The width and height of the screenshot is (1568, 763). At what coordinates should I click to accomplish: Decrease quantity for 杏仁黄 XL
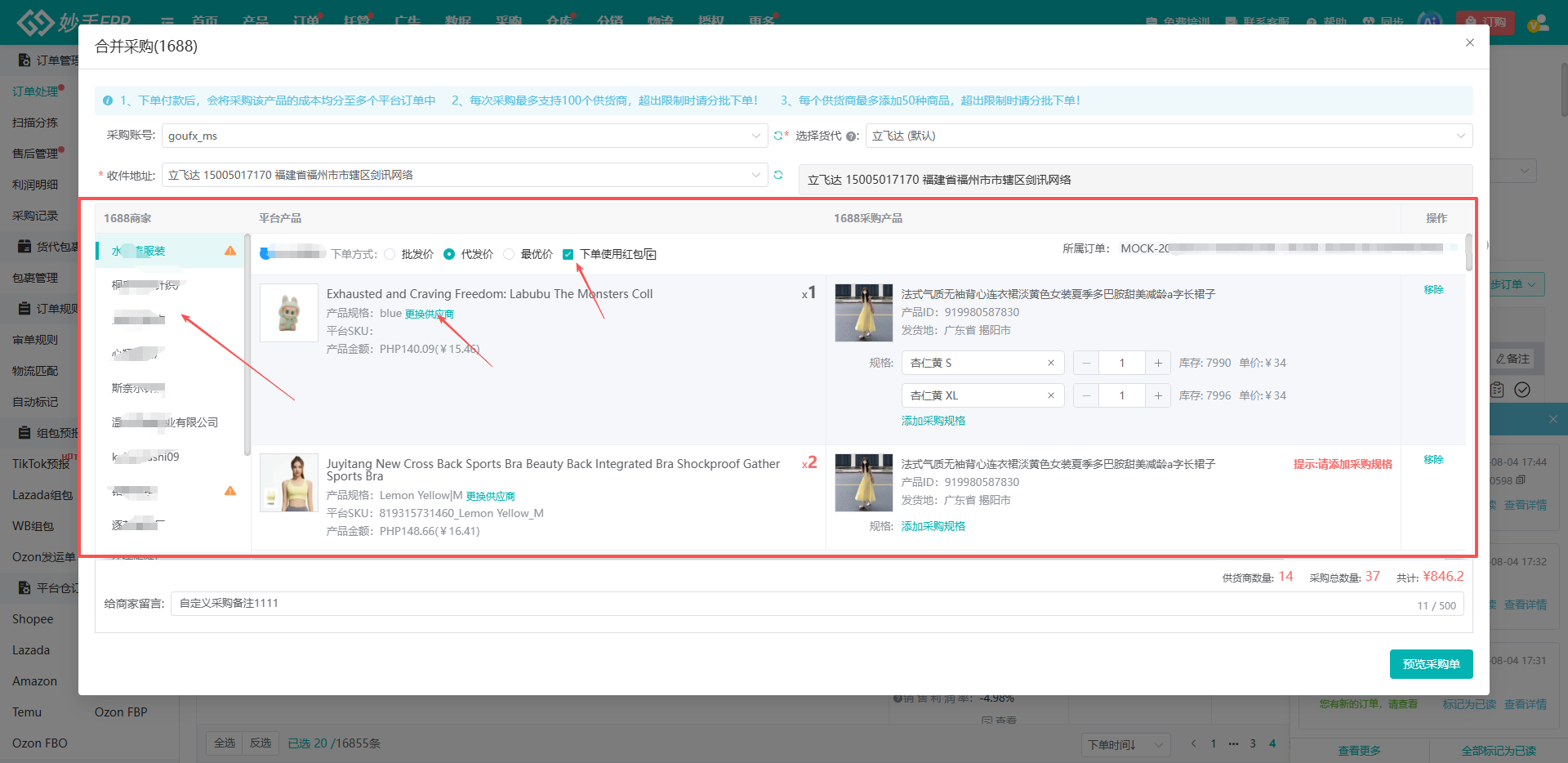(x=1086, y=395)
